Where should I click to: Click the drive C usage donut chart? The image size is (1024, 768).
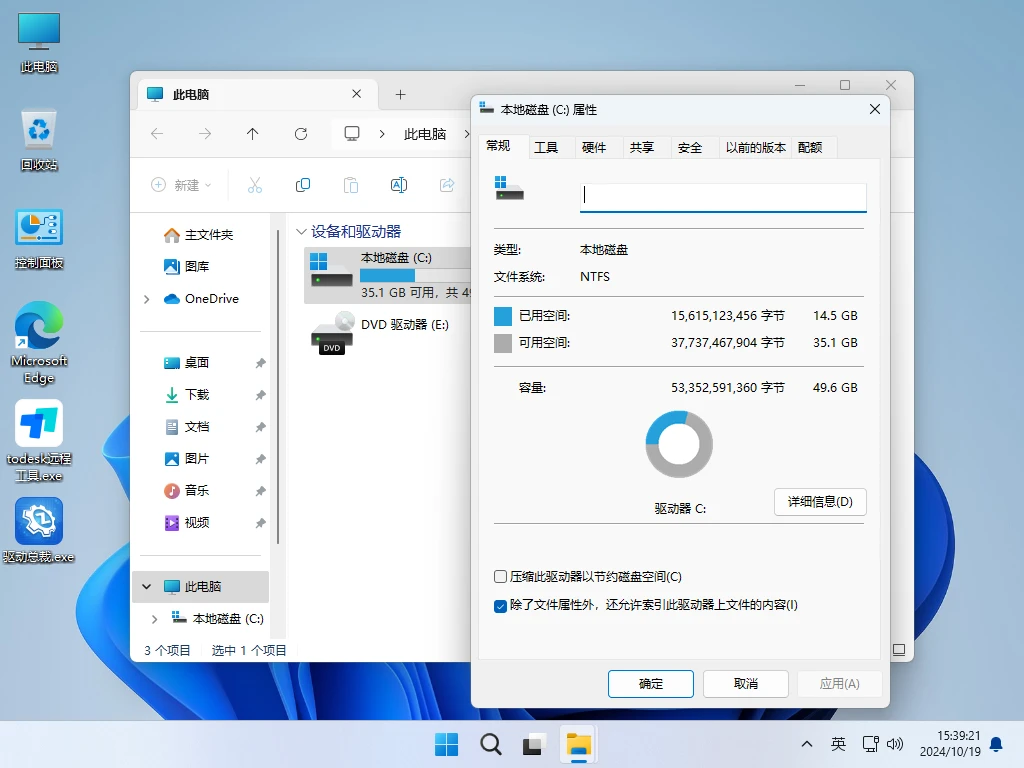coord(679,444)
